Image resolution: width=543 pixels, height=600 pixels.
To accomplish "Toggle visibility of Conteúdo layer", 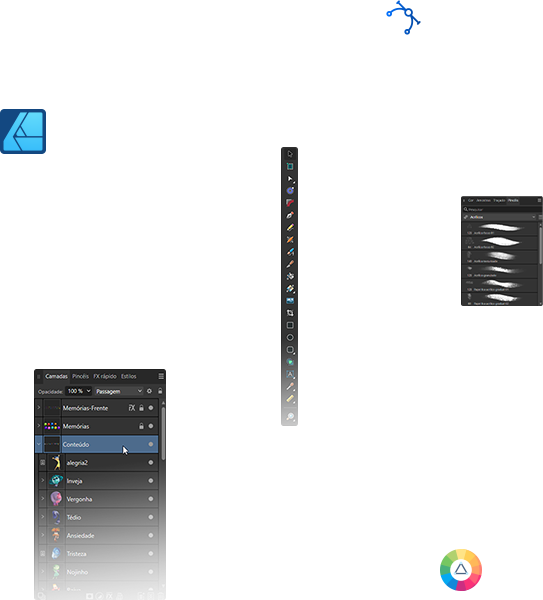I will point(151,444).
